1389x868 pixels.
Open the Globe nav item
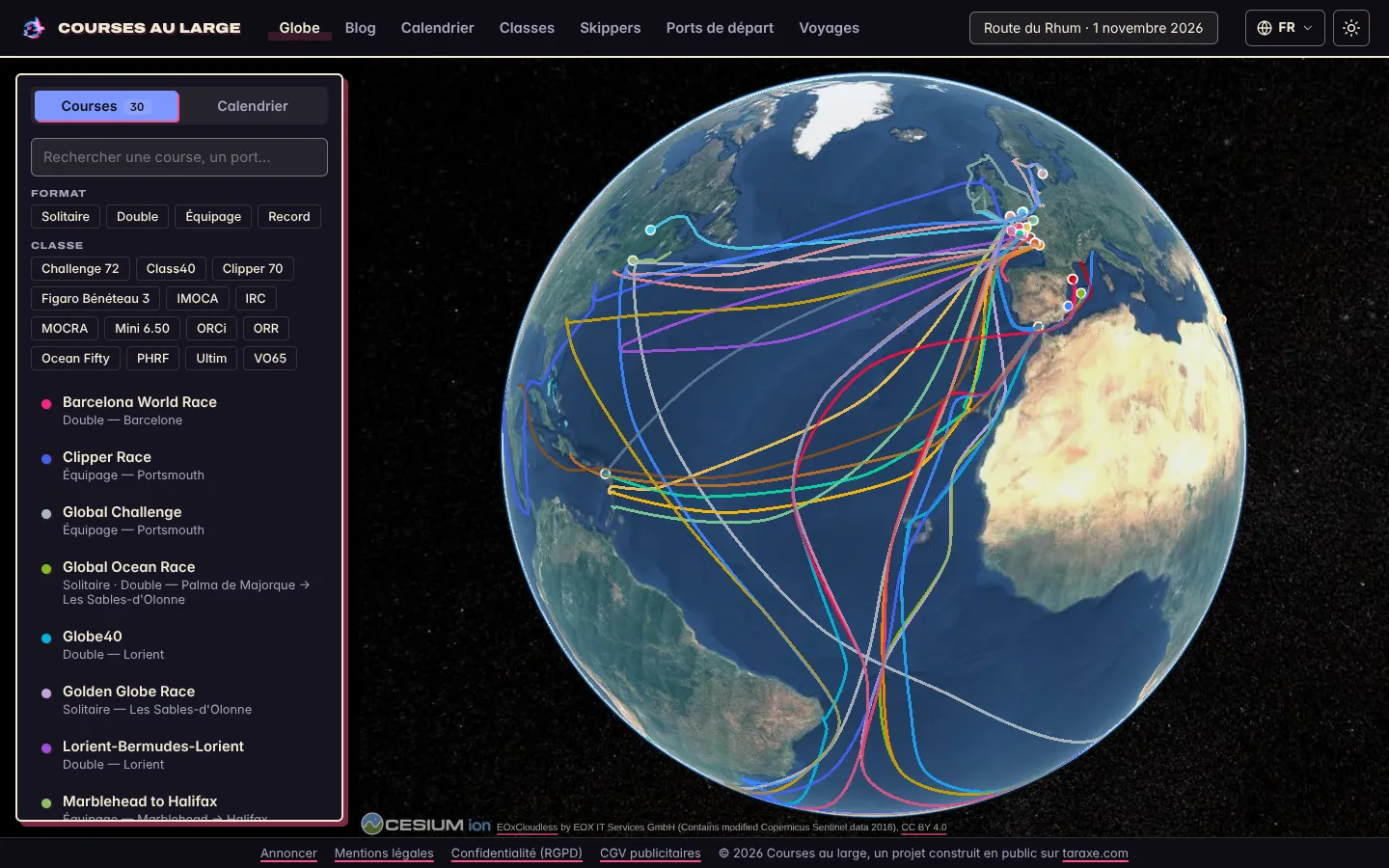(299, 28)
